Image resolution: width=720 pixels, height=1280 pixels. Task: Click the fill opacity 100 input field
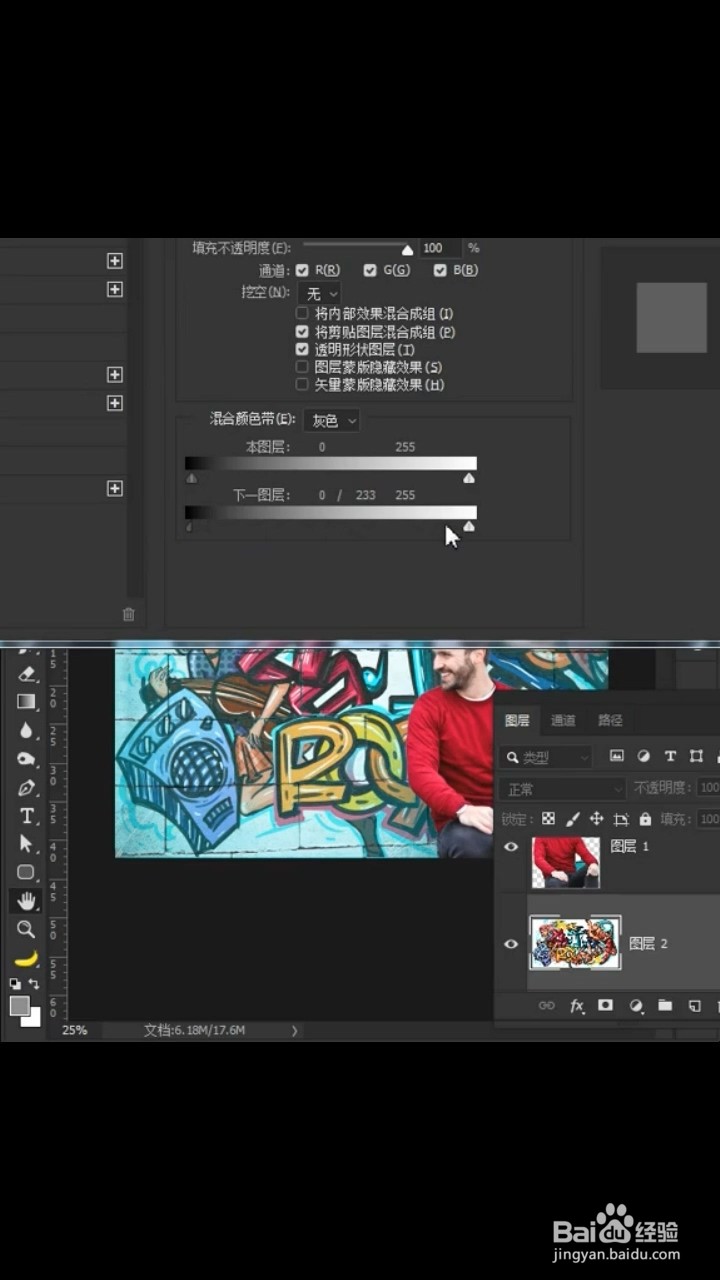click(441, 248)
